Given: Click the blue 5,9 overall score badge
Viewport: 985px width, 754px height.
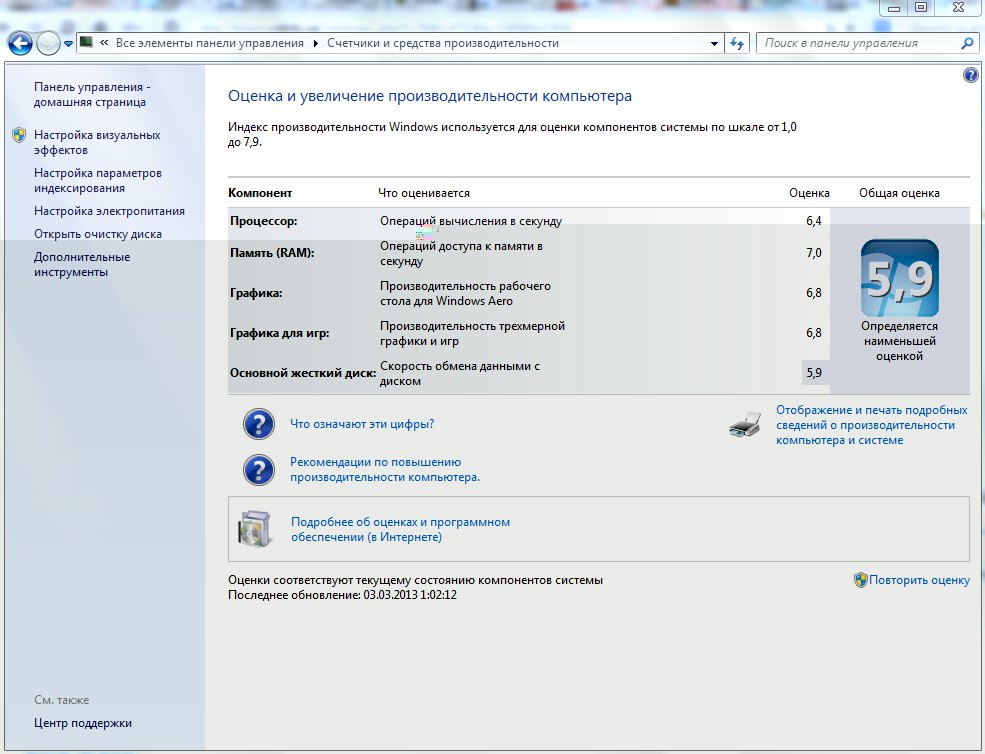Looking at the screenshot, I should click(899, 279).
